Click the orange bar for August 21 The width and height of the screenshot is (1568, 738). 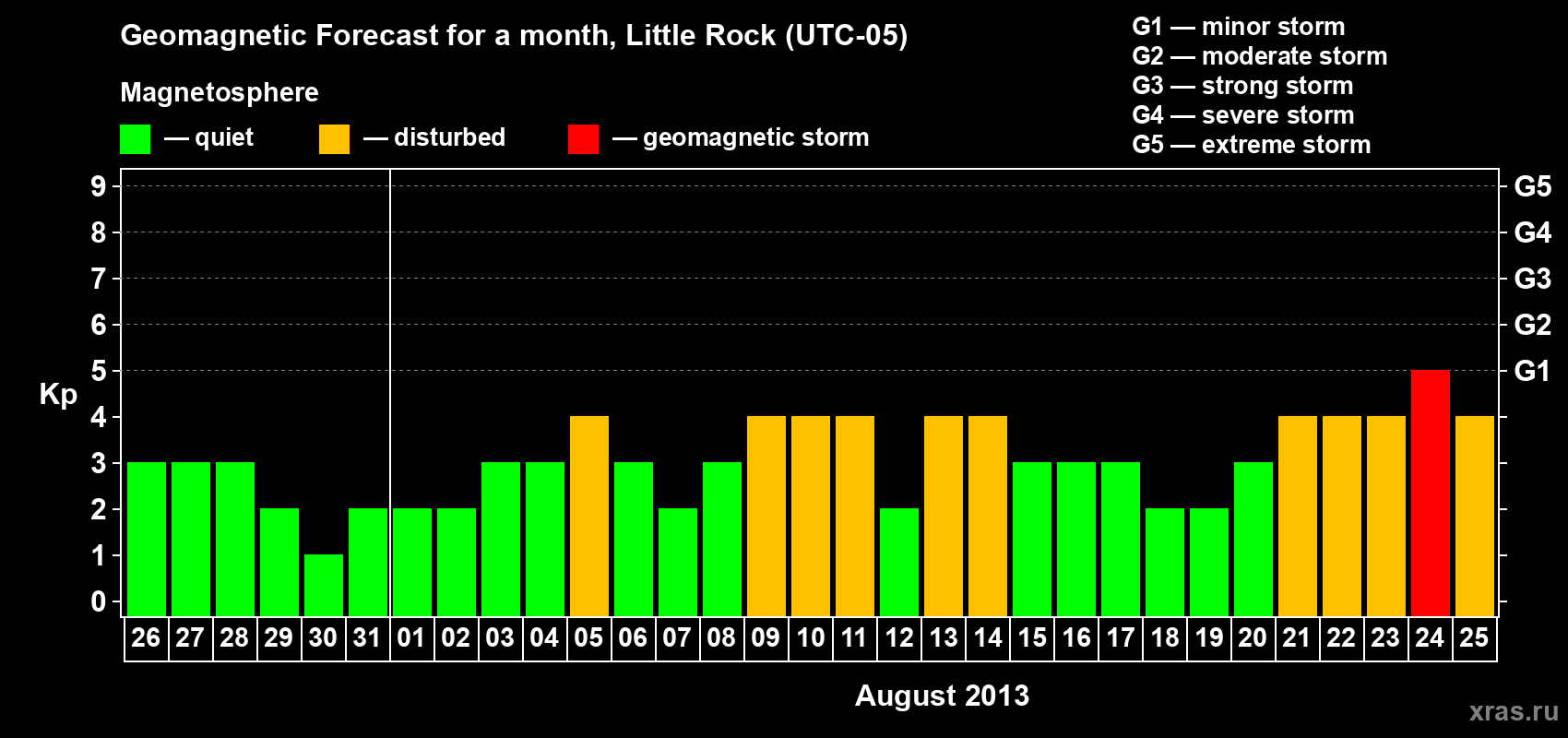tap(1297, 516)
